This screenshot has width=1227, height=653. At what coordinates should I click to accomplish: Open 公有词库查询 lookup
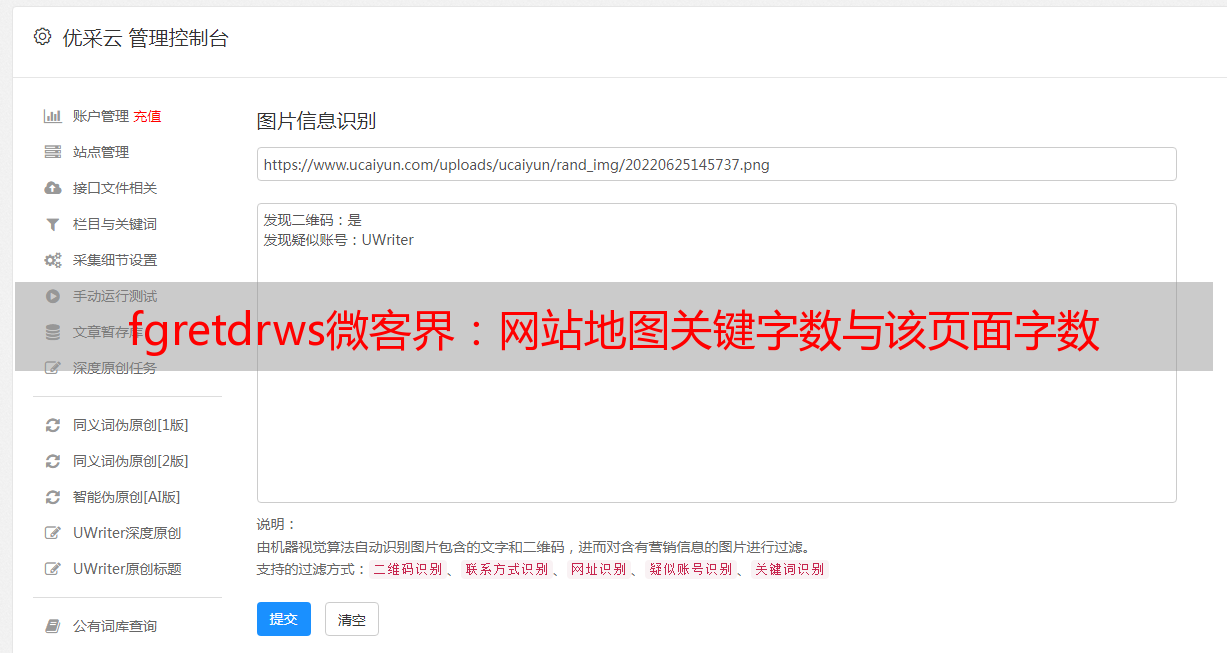tap(115, 626)
